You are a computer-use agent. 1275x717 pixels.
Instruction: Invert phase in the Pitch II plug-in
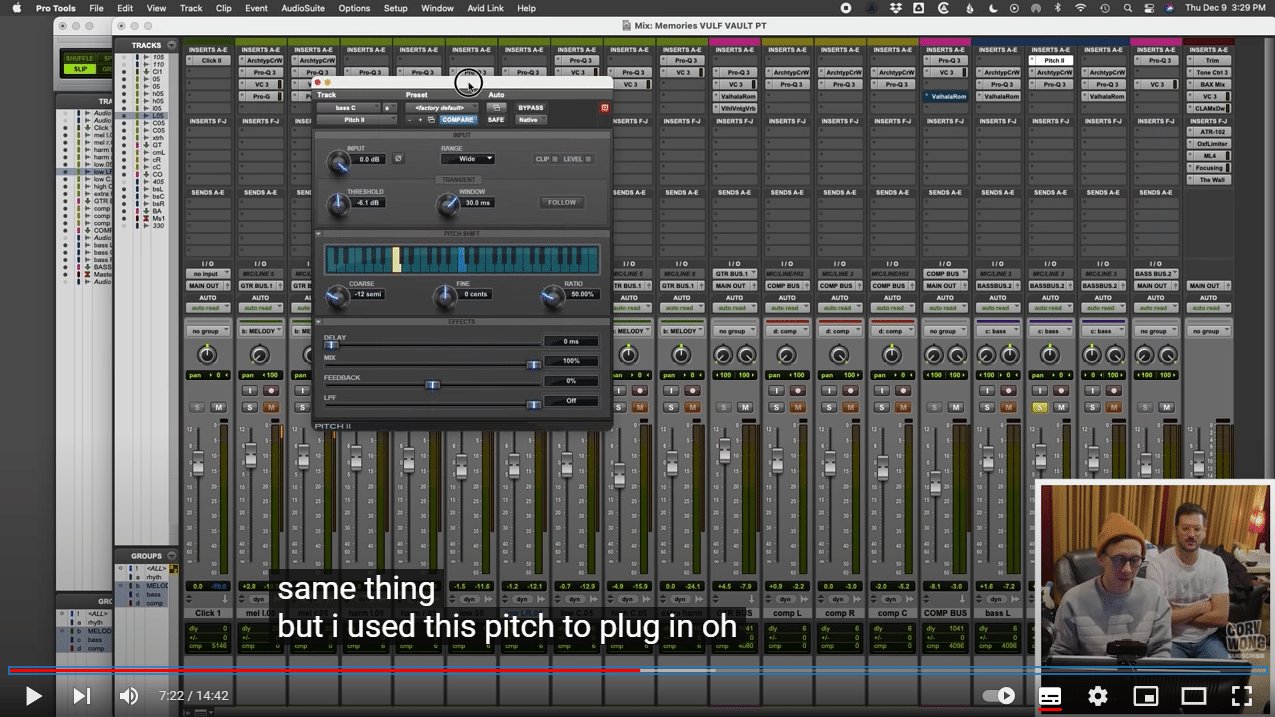(398, 159)
